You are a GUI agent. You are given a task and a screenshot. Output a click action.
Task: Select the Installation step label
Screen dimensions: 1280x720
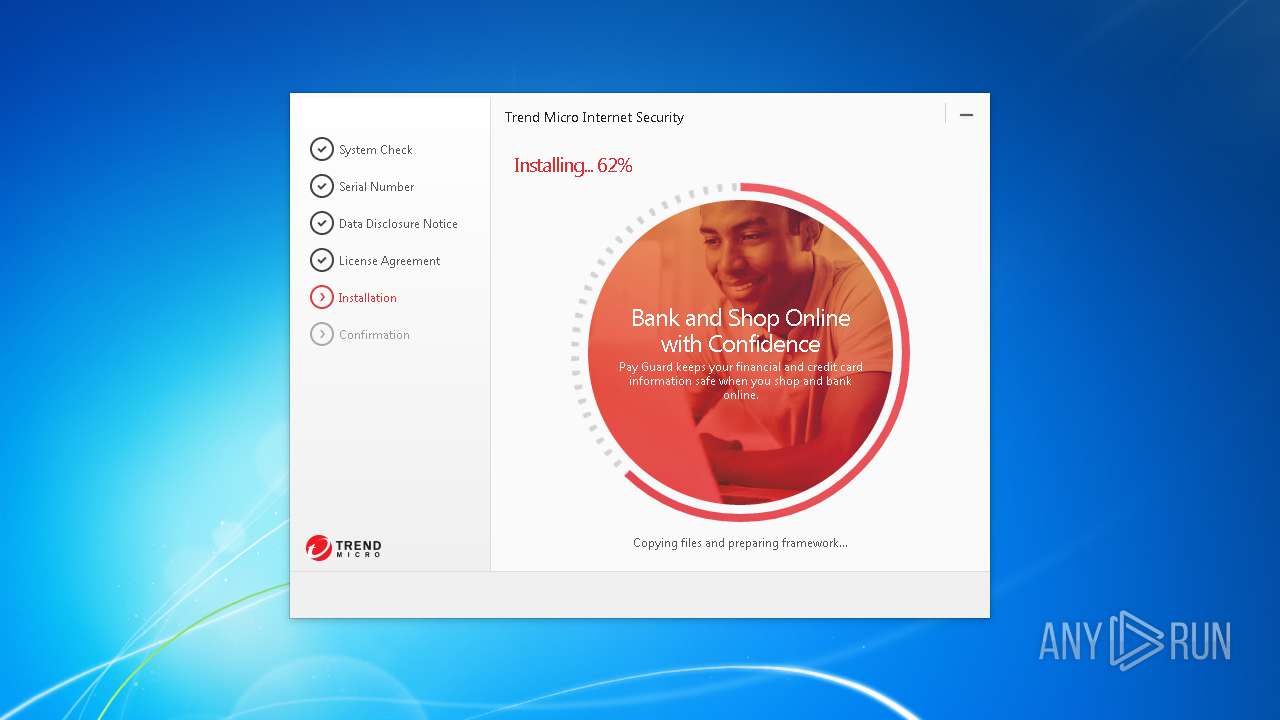[367, 298]
